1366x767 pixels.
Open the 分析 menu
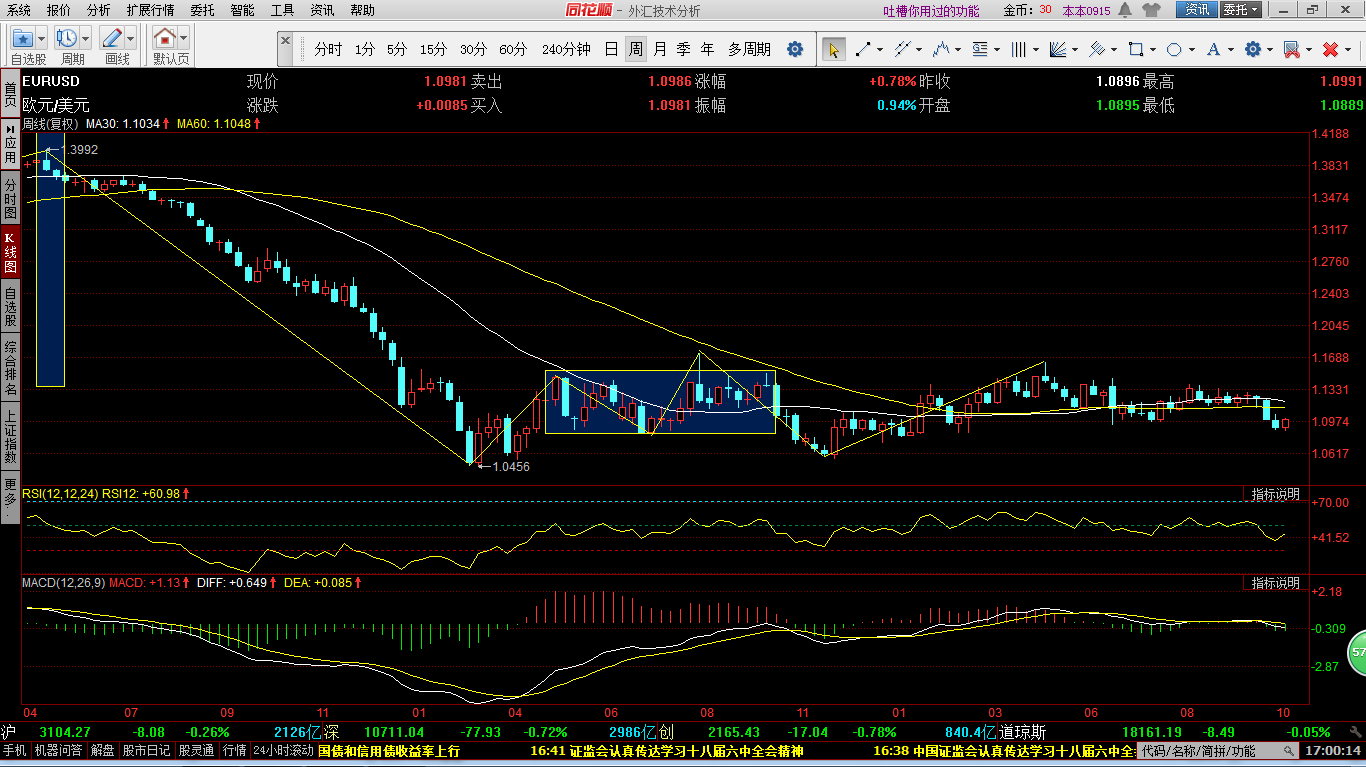pos(98,10)
